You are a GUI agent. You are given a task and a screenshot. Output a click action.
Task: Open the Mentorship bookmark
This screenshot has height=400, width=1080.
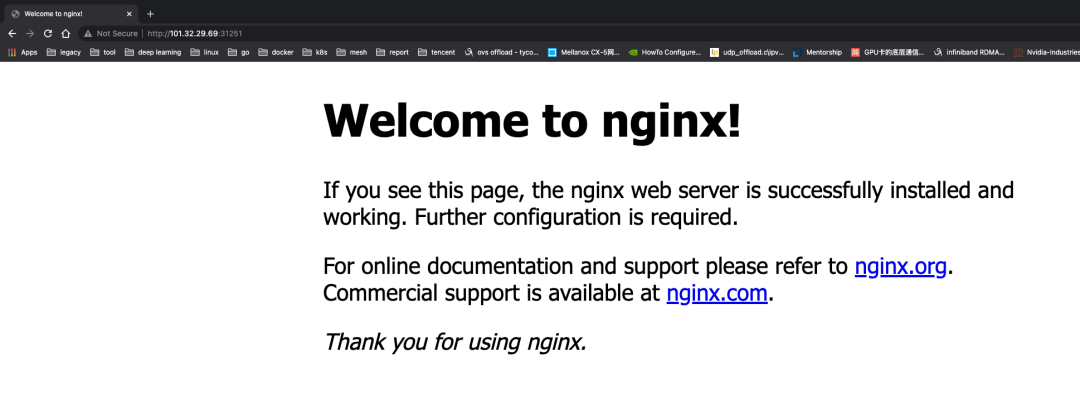tap(818, 52)
